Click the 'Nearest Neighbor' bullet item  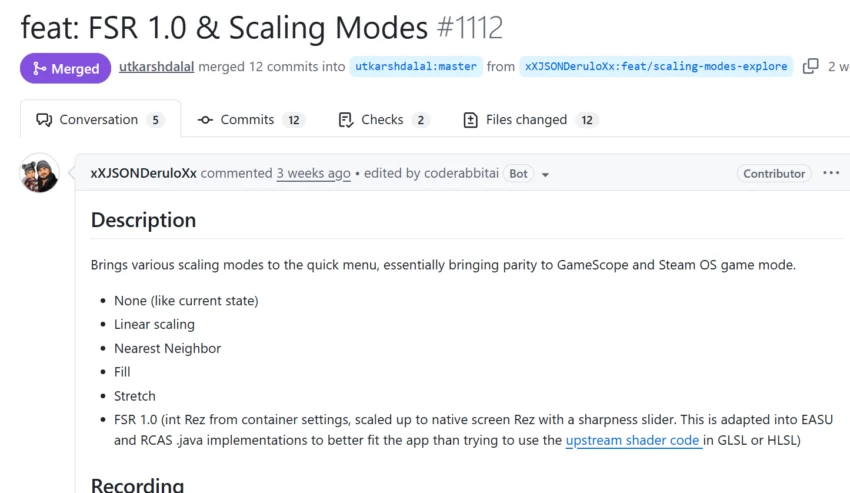(168, 348)
